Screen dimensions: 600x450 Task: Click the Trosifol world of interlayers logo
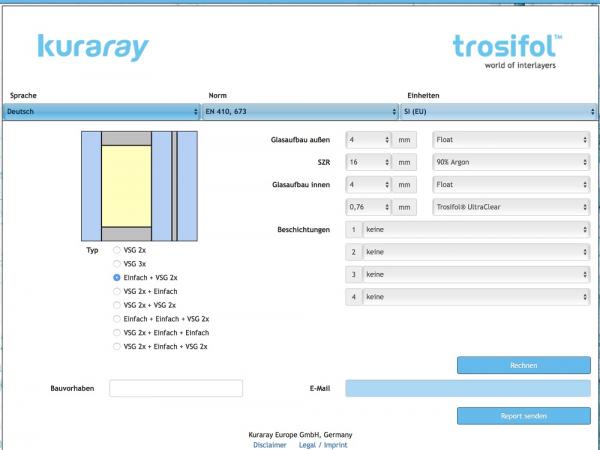(x=507, y=51)
